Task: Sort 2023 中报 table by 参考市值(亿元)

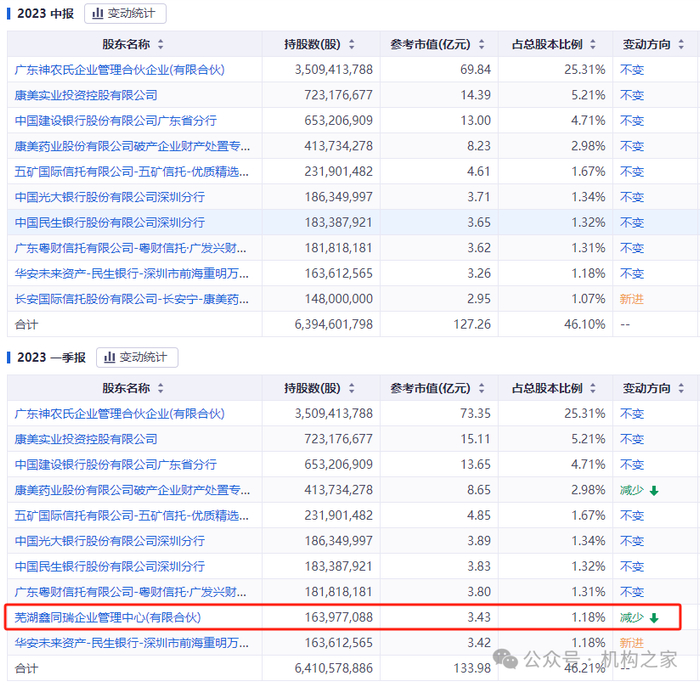Action: pos(481,44)
